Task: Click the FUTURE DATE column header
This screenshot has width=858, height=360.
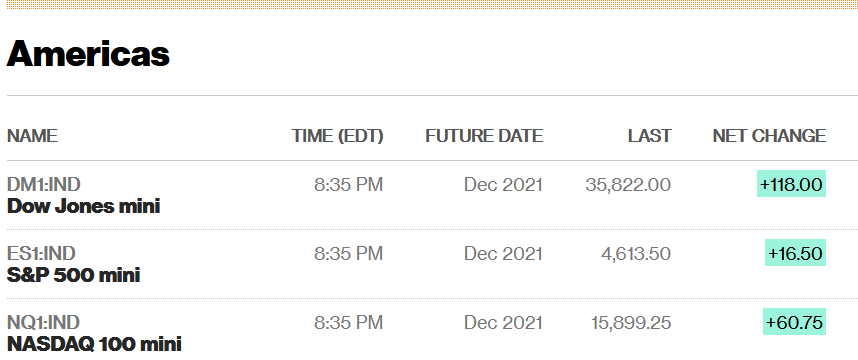Action: pos(484,135)
